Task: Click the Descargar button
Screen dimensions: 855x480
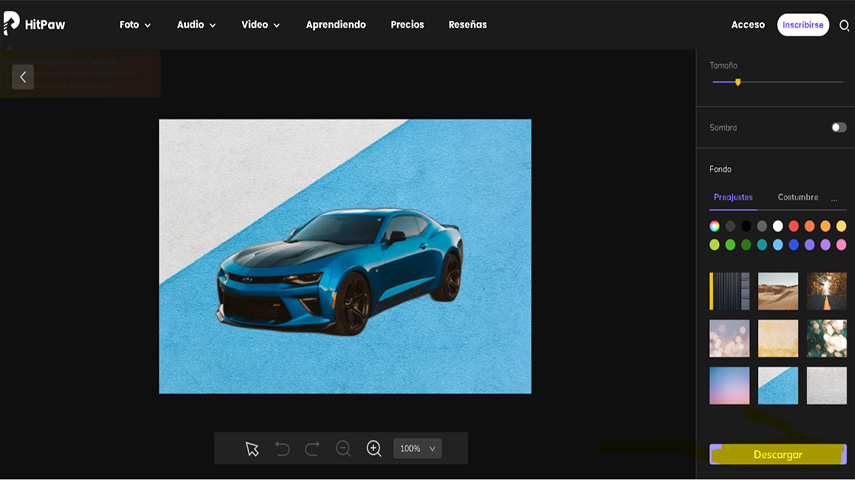Action: (x=777, y=455)
